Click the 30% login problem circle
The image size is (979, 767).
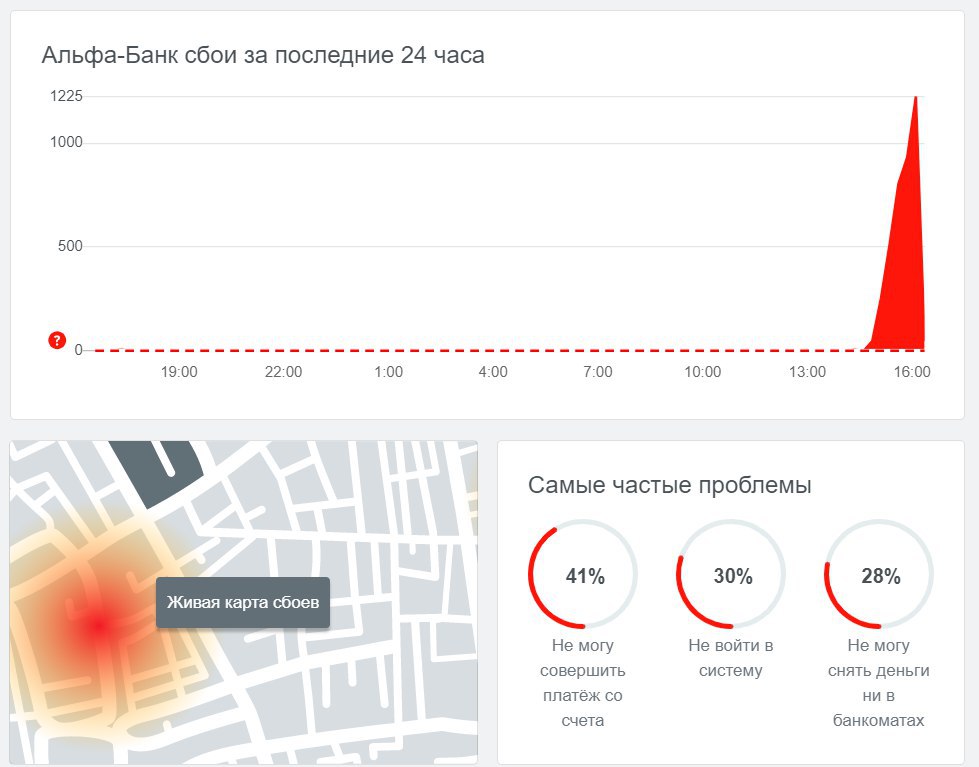(x=731, y=575)
